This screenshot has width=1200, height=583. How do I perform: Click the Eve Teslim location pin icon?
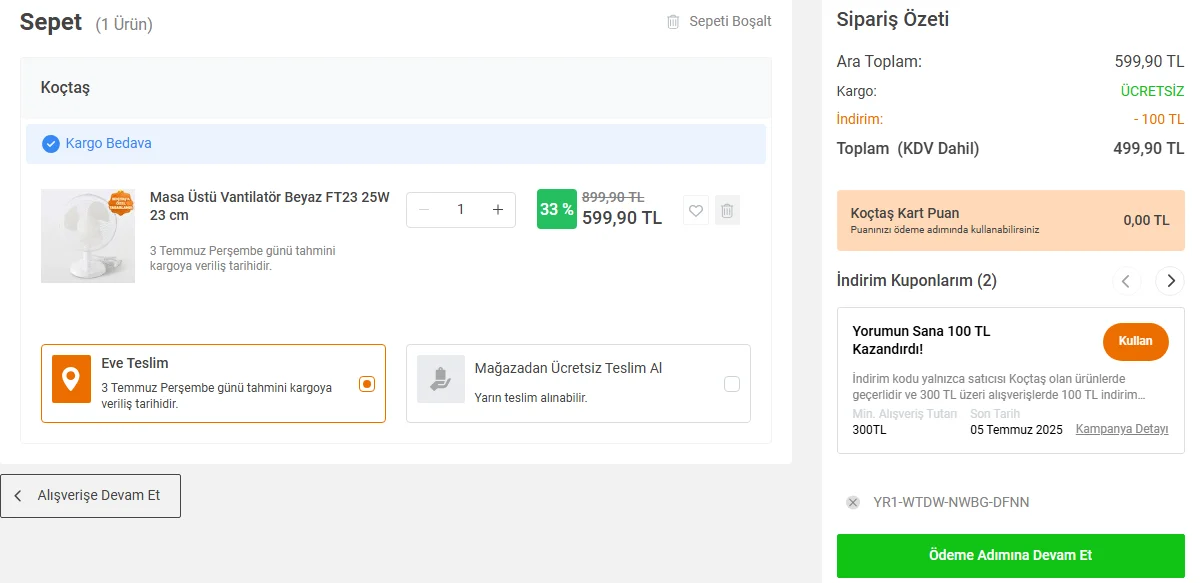pos(71,379)
